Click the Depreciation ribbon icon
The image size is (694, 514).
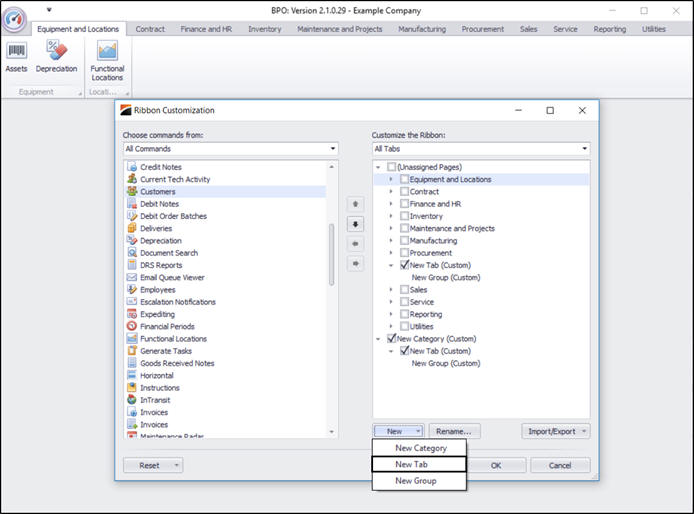click(x=57, y=50)
